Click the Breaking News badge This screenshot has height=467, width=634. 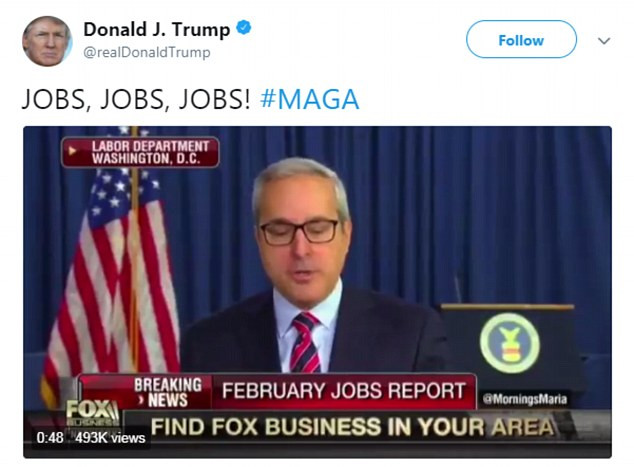tap(167, 392)
